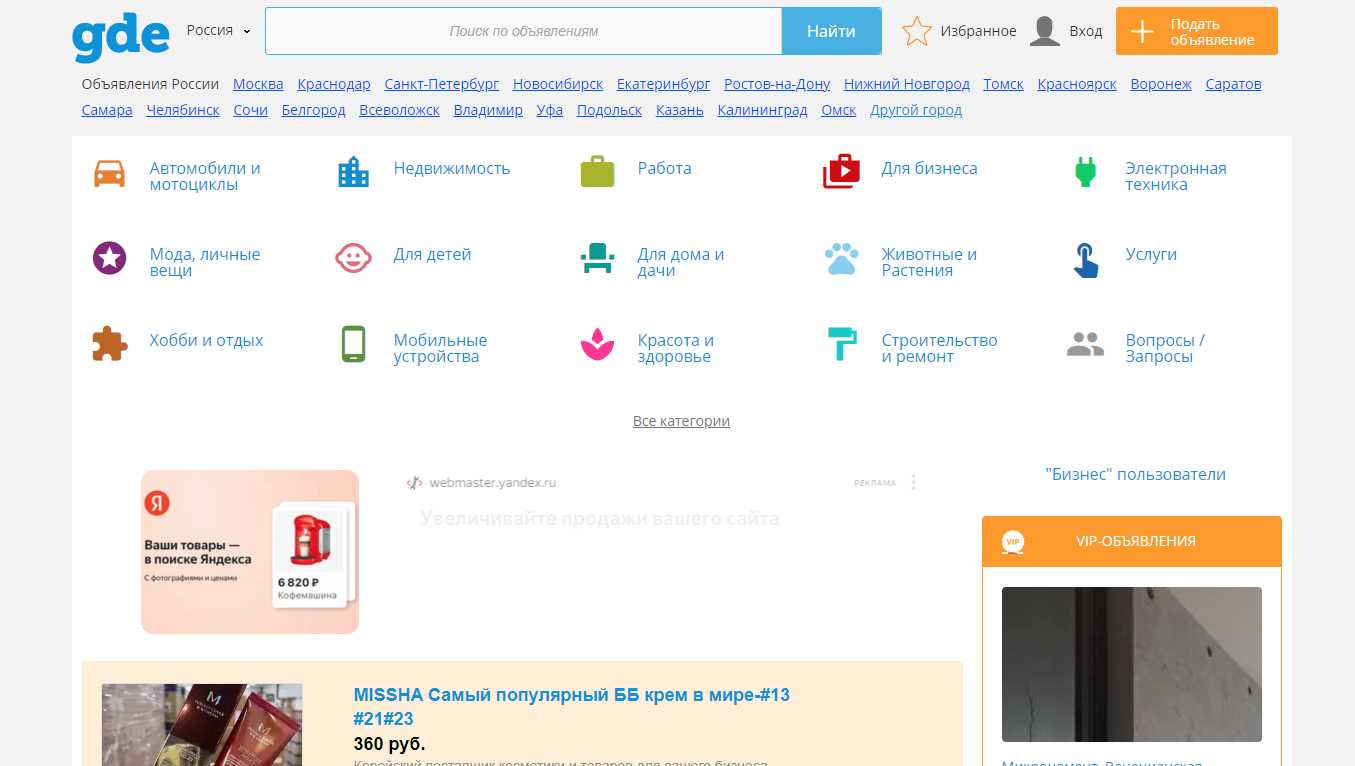Click the Вход login link
1355x766 pixels.
(1086, 31)
